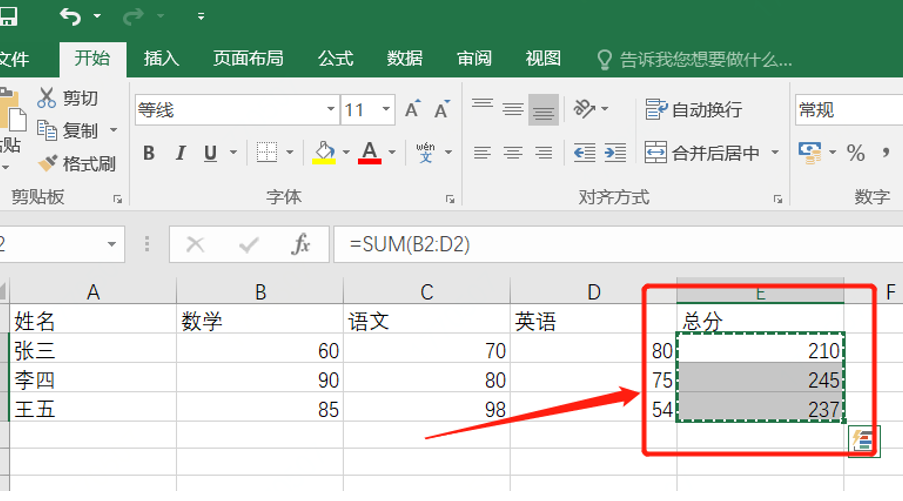Open the font size 11 dropdown
903x501 pixels.
(386, 109)
